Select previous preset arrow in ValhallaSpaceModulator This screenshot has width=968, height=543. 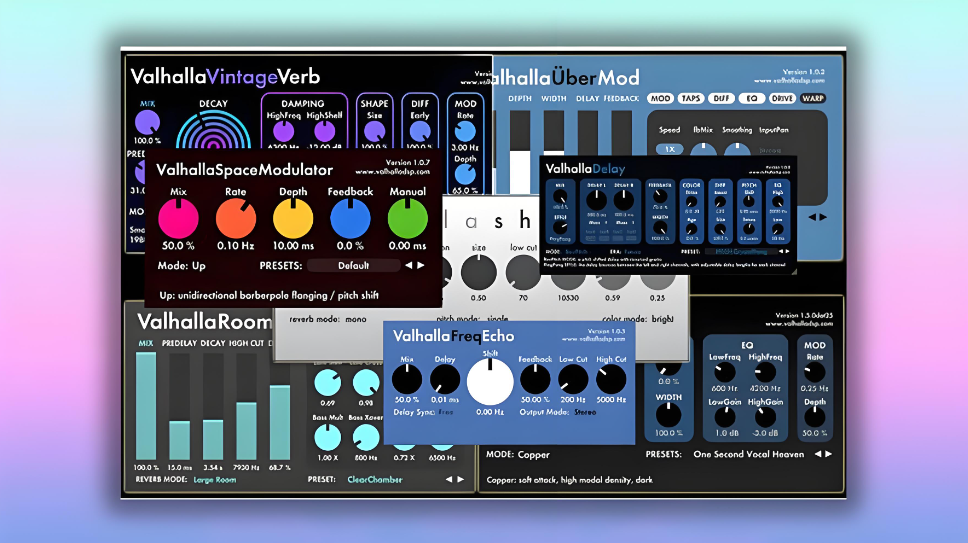point(409,265)
